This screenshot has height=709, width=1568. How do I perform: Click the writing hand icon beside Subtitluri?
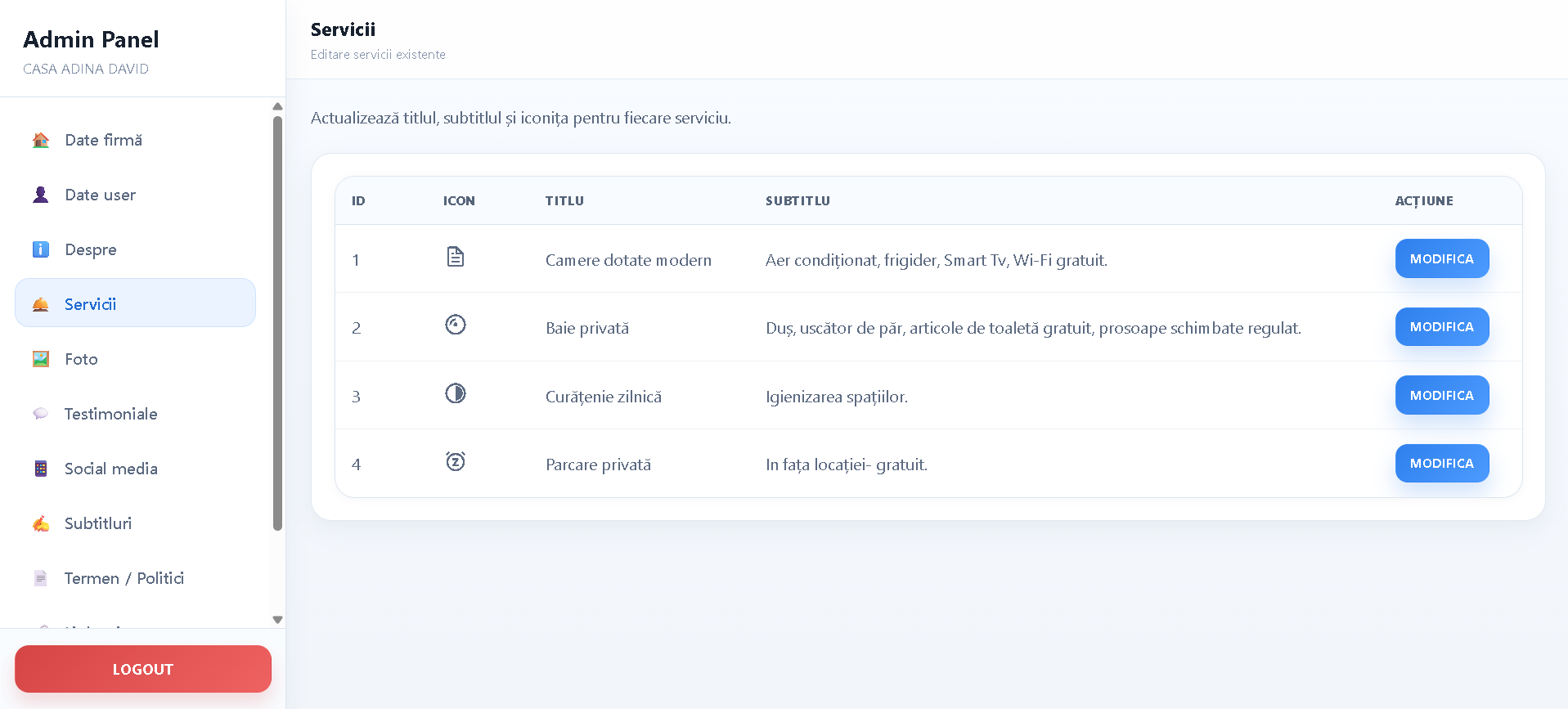tap(41, 523)
